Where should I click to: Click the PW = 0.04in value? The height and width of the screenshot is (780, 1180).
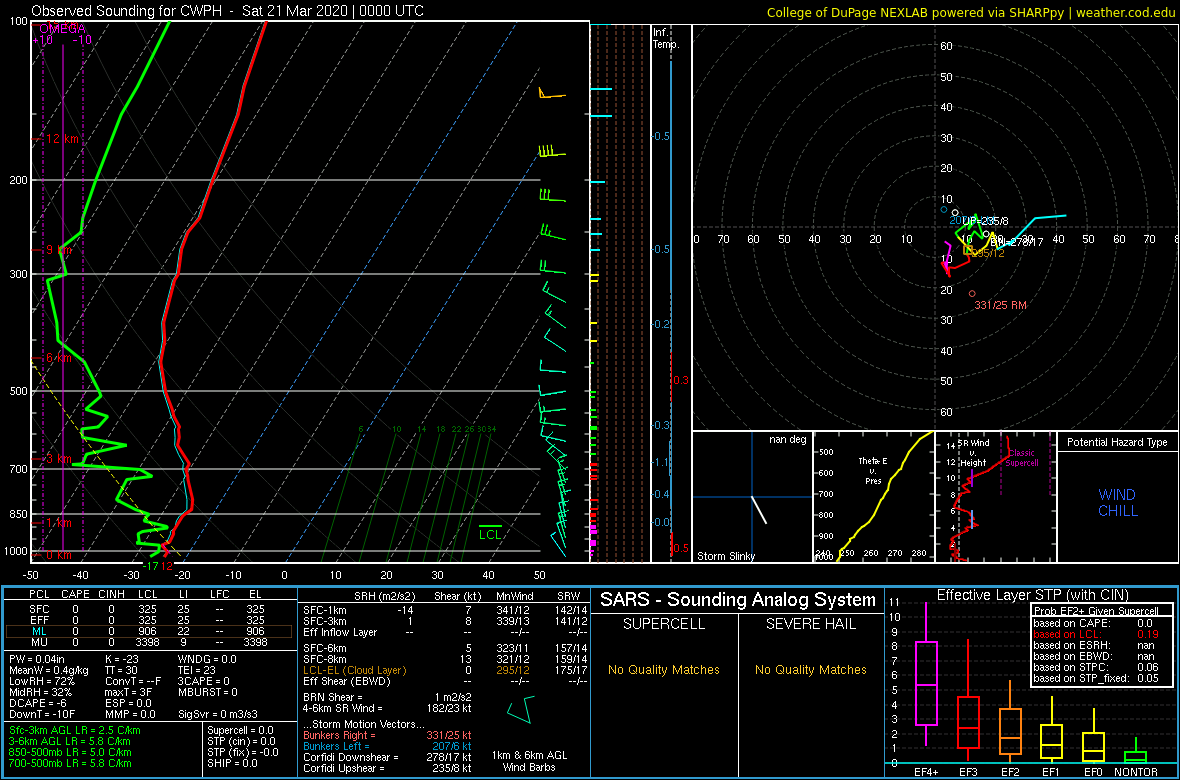click(x=39, y=659)
